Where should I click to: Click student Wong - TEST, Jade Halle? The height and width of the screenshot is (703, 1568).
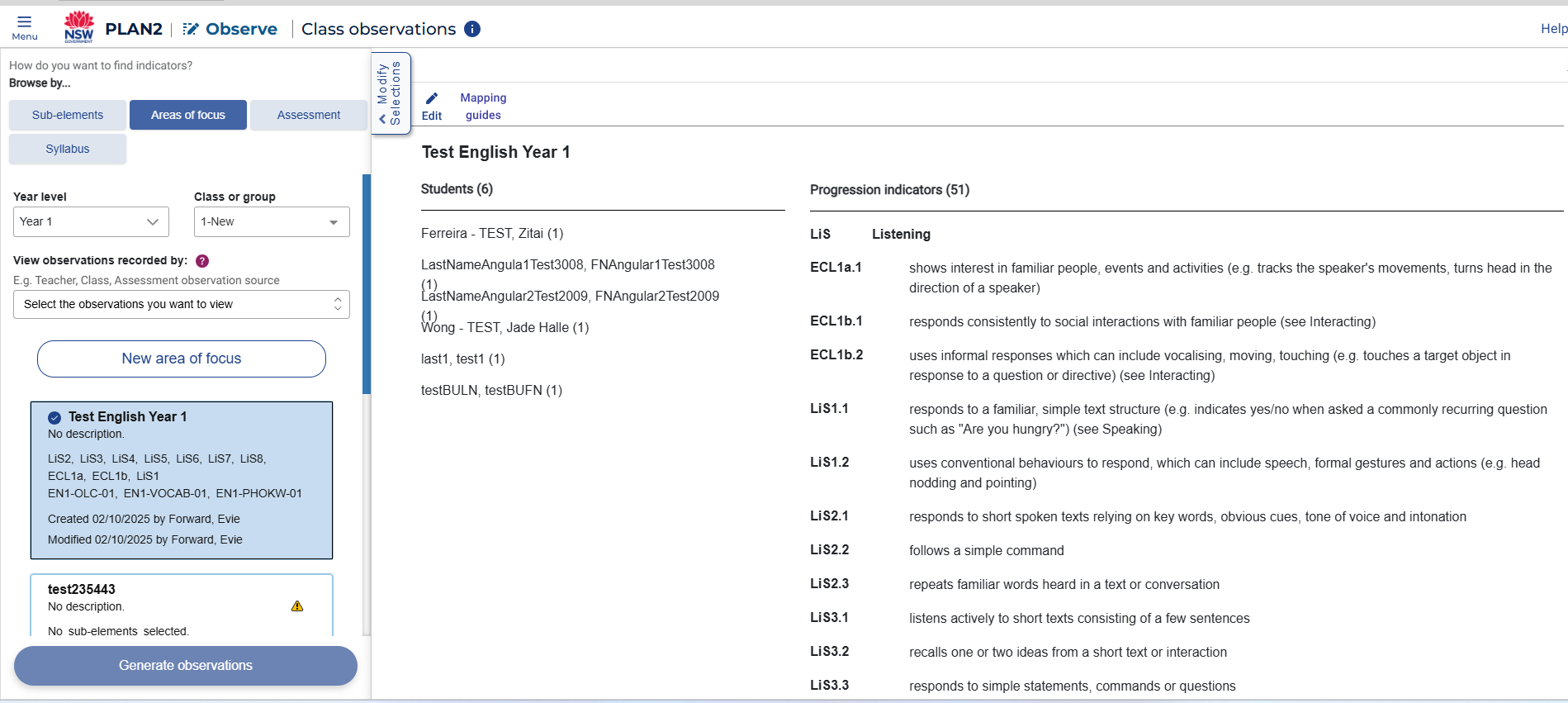click(x=505, y=328)
